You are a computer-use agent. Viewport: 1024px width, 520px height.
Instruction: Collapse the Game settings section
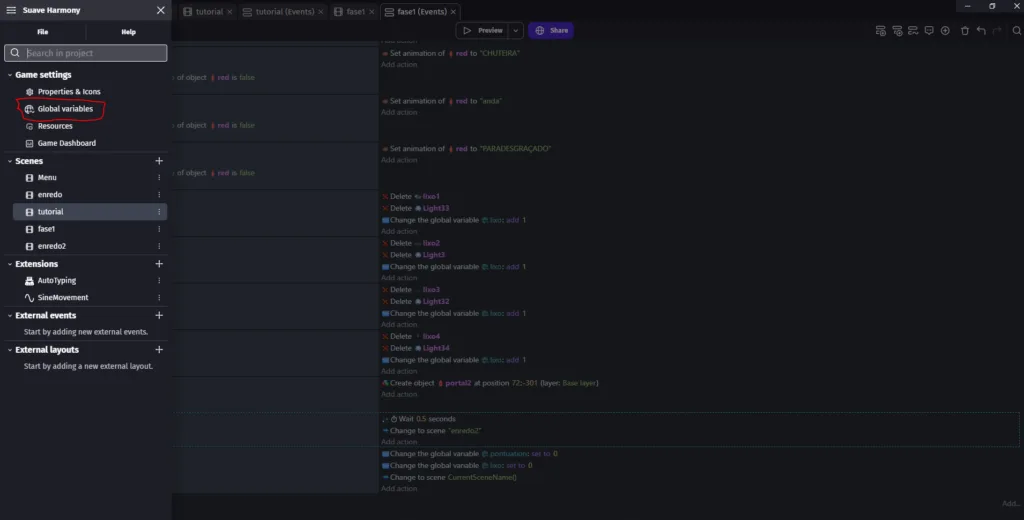point(10,75)
